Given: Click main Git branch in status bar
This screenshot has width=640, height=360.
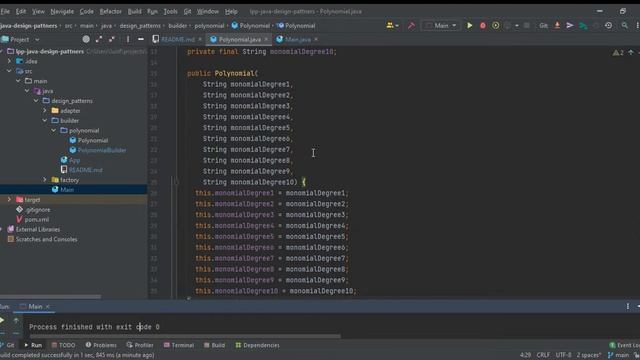Looking at the screenshot, I should tap(618, 355).
